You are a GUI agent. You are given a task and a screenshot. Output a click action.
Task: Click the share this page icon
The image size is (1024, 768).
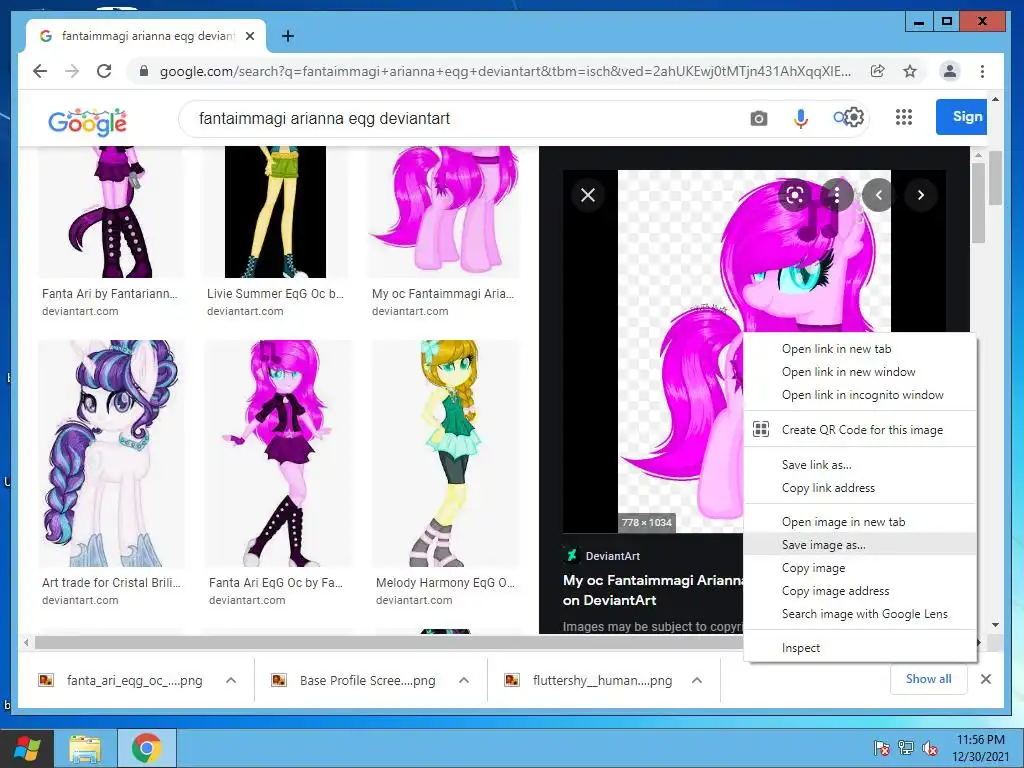pos(878,71)
